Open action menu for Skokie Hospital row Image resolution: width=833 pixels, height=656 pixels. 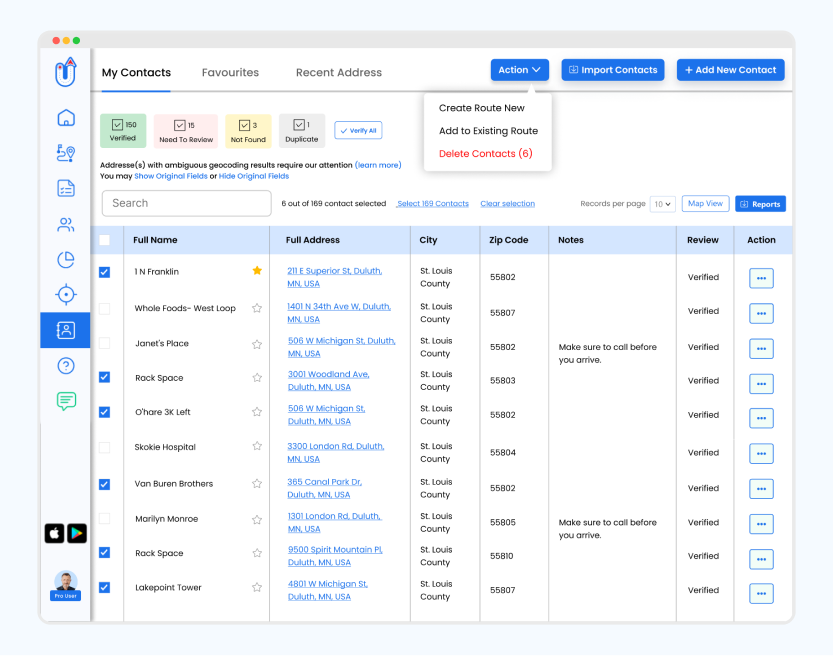761,454
